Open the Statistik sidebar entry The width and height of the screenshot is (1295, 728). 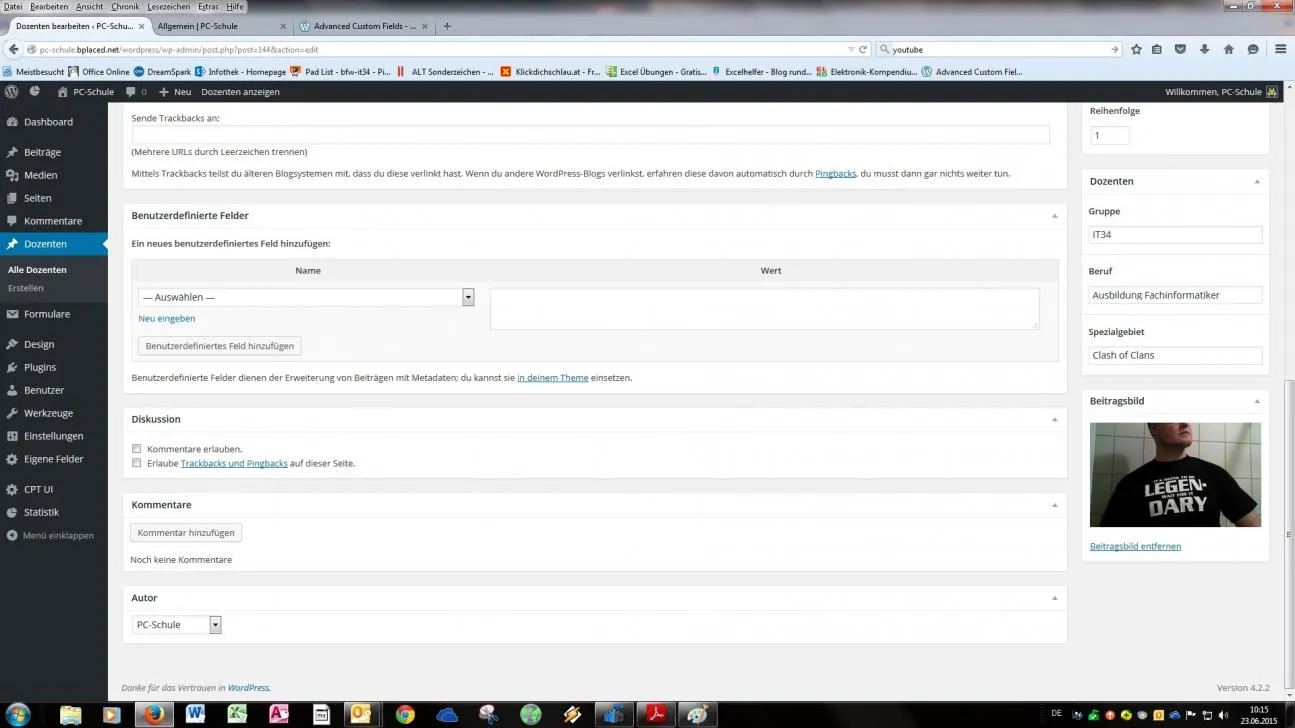[x=41, y=512]
